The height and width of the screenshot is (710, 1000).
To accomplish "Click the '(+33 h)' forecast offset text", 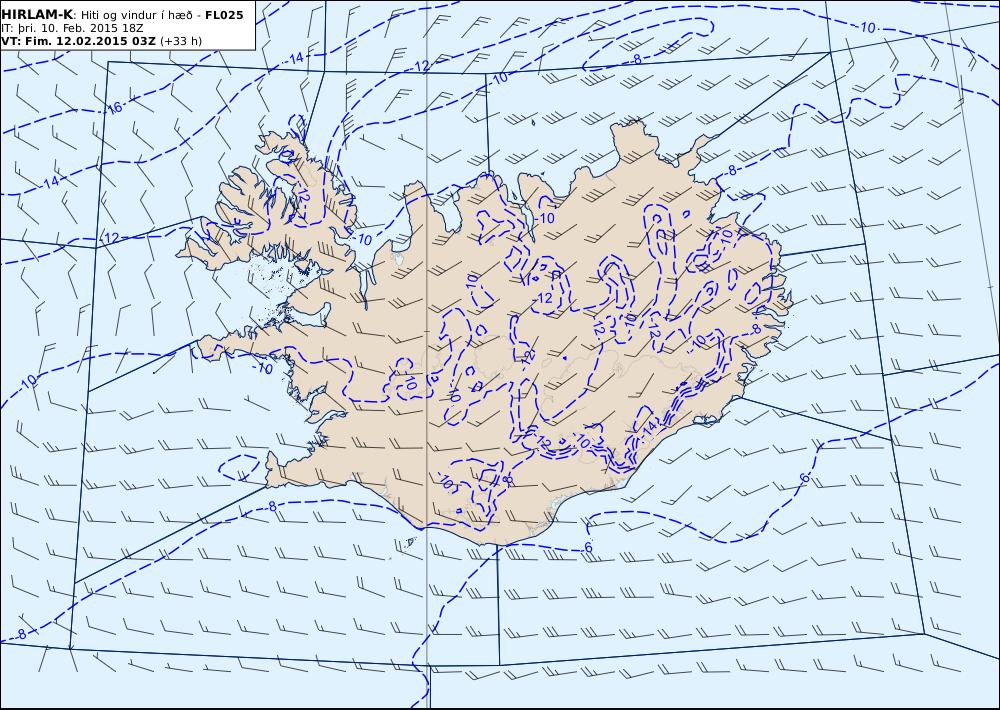I will point(180,41).
